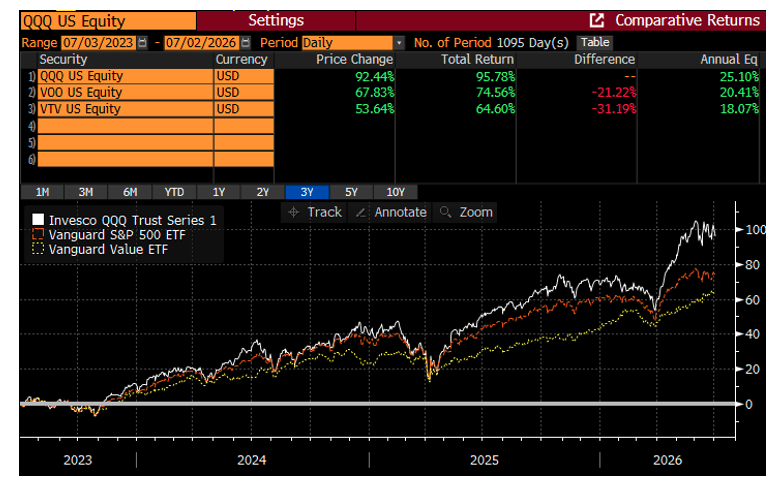Click the -21.22% difference value
Viewport: 784px width, 490px height.
[x=614, y=92]
